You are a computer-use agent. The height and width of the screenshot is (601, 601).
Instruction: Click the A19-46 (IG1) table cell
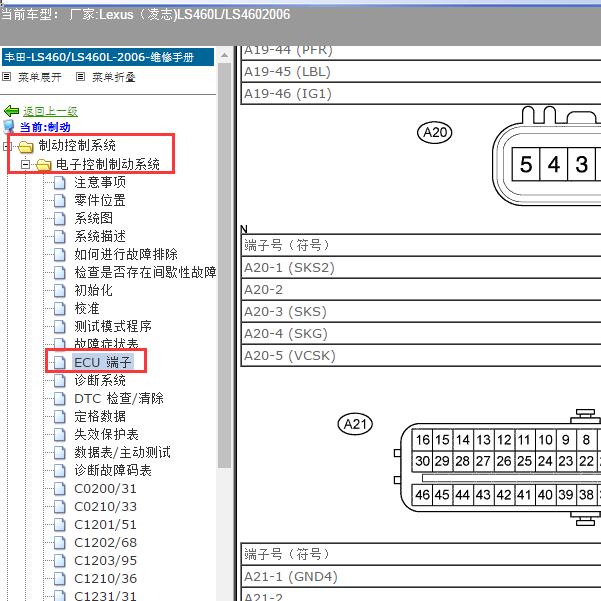(x=421, y=94)
